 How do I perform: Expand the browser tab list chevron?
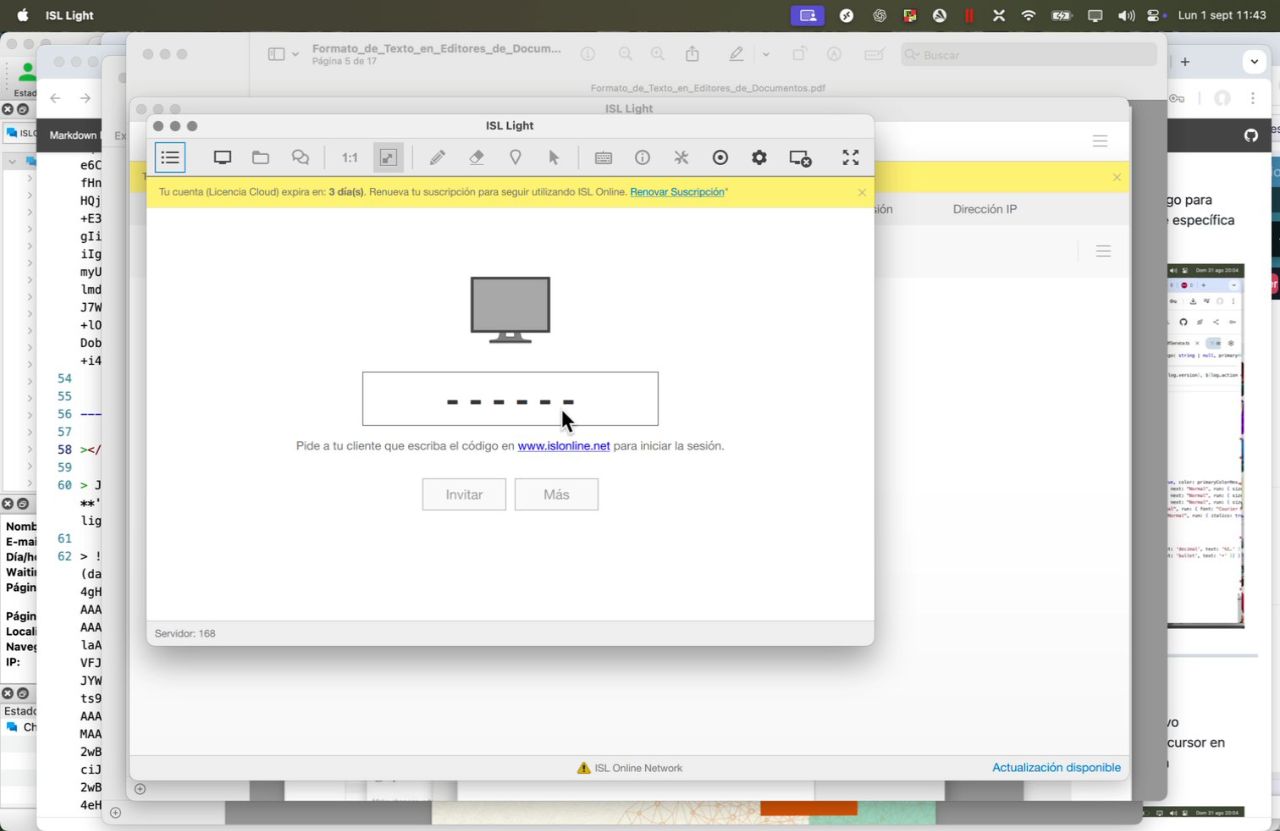click(x=1254, y=62)
